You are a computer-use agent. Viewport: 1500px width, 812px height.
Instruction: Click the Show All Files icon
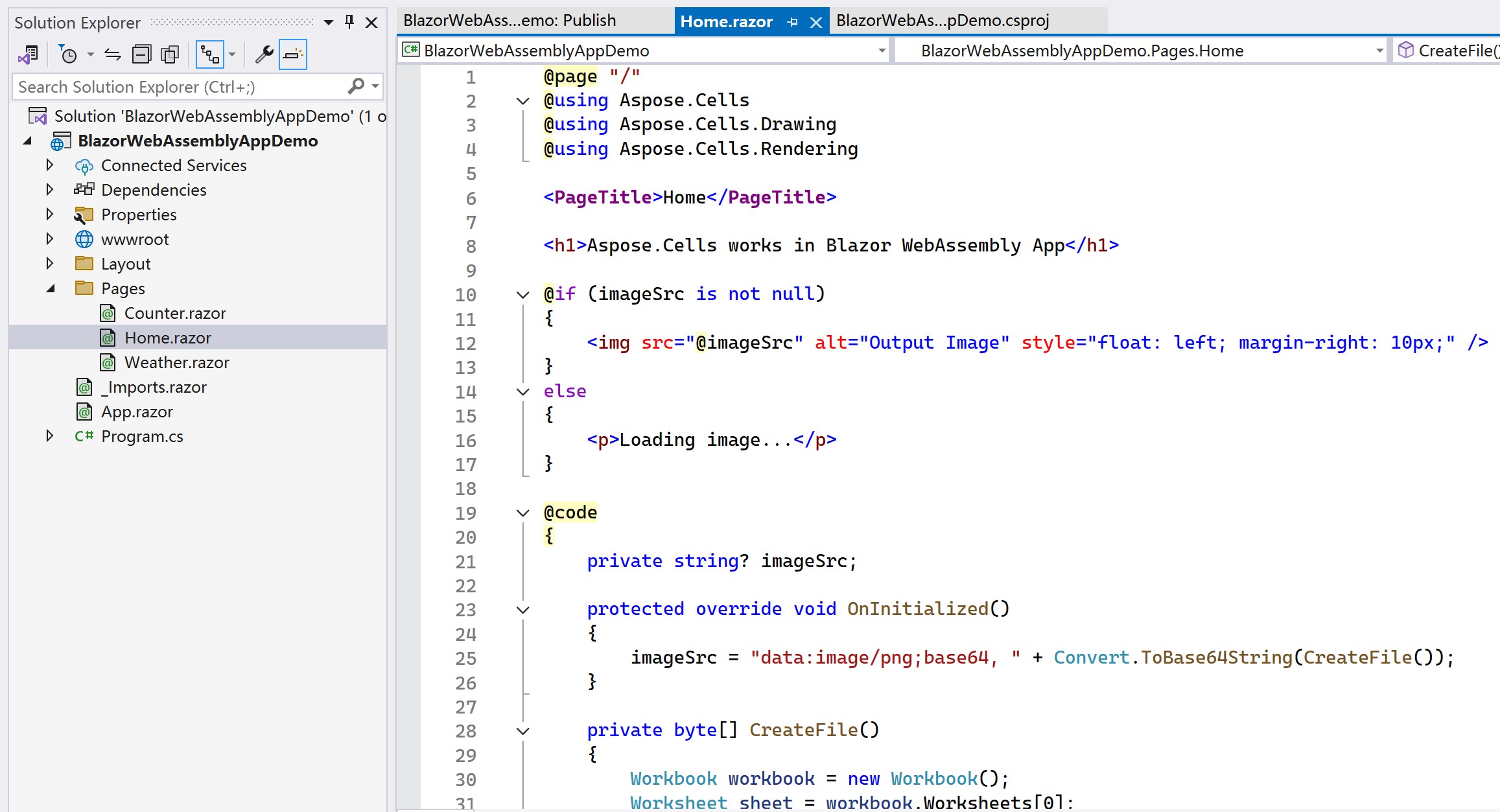point(170,55)
